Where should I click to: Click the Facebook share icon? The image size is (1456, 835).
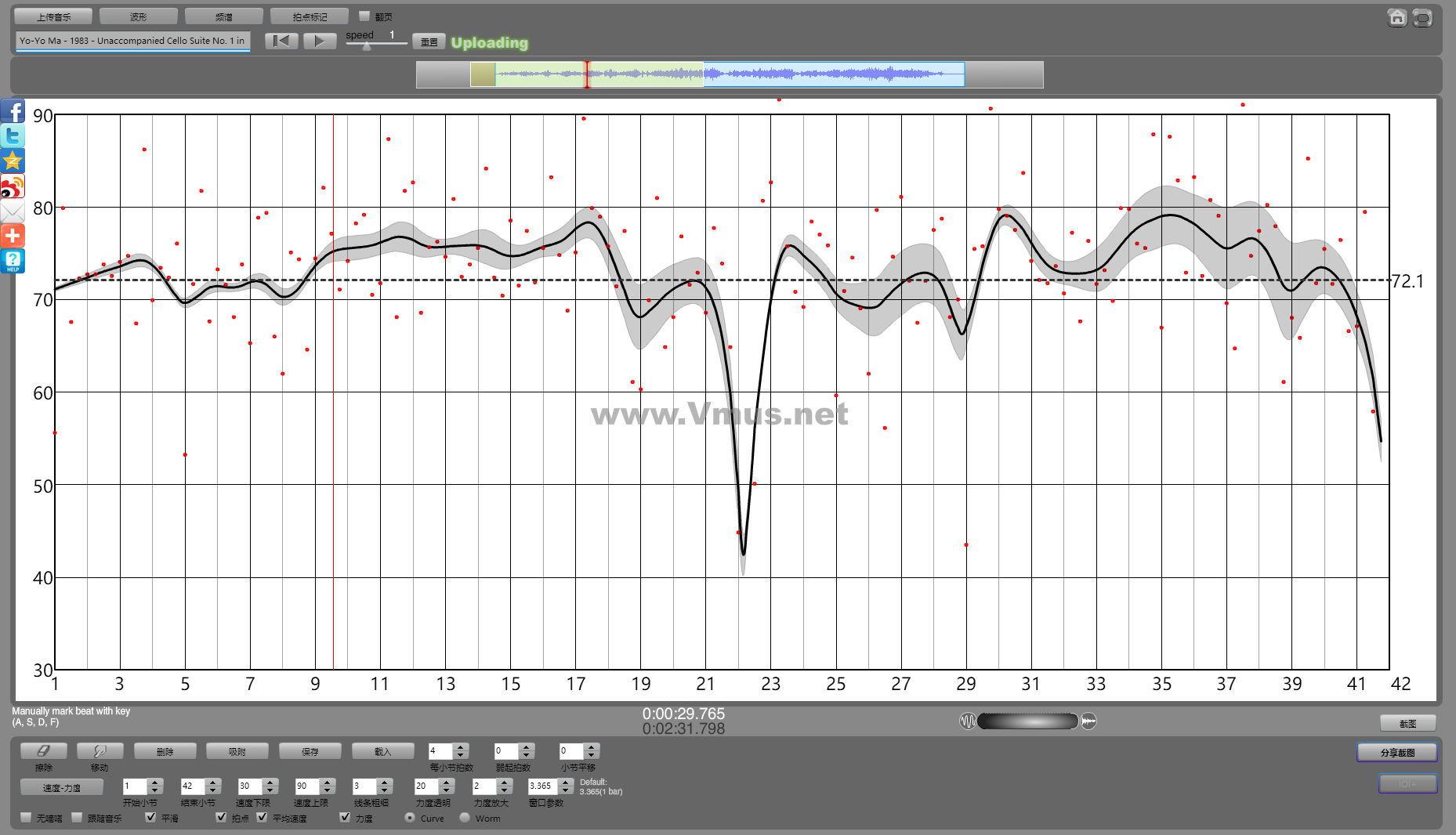(x=13, y=111)
